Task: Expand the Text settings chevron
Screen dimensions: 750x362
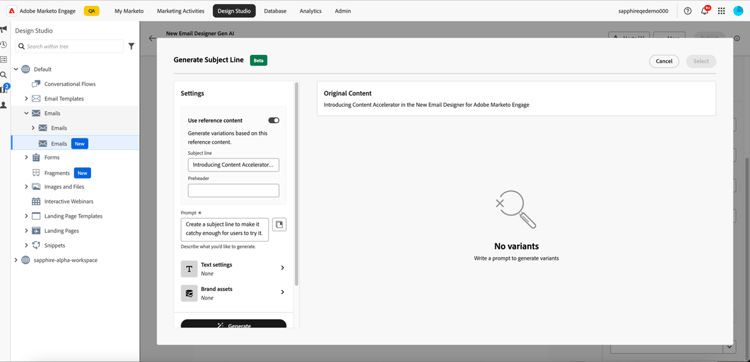Action: (x=282, y=268)
